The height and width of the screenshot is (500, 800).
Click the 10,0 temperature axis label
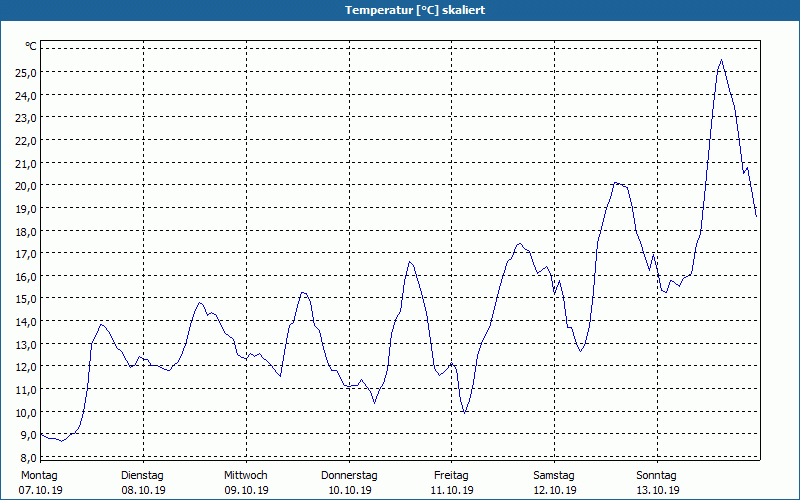tap(26, 413)
